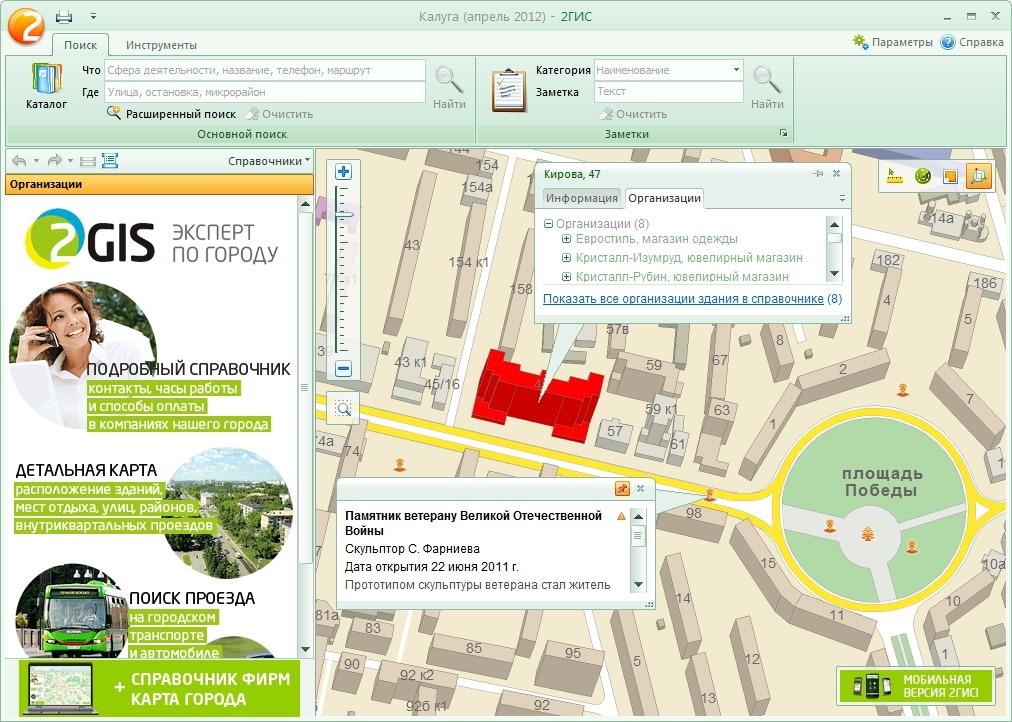Pin the Кирова, 47 popup
The width and height of the screenshot is (1012, 722).
(818, 174)
